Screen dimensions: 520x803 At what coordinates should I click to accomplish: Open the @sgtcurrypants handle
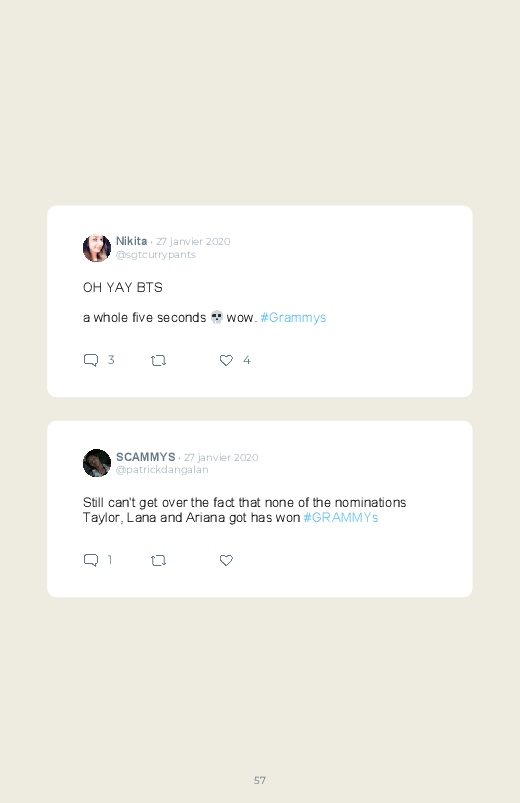(156, 255)
